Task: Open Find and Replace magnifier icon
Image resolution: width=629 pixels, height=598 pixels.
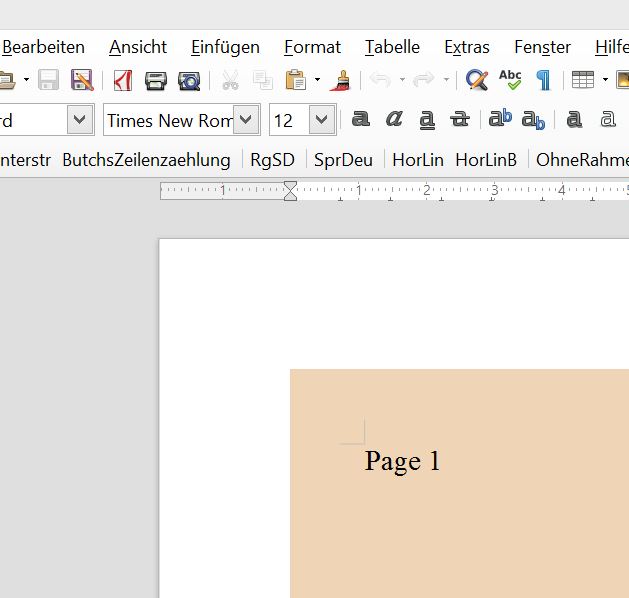Action: [x=477, y=80]
